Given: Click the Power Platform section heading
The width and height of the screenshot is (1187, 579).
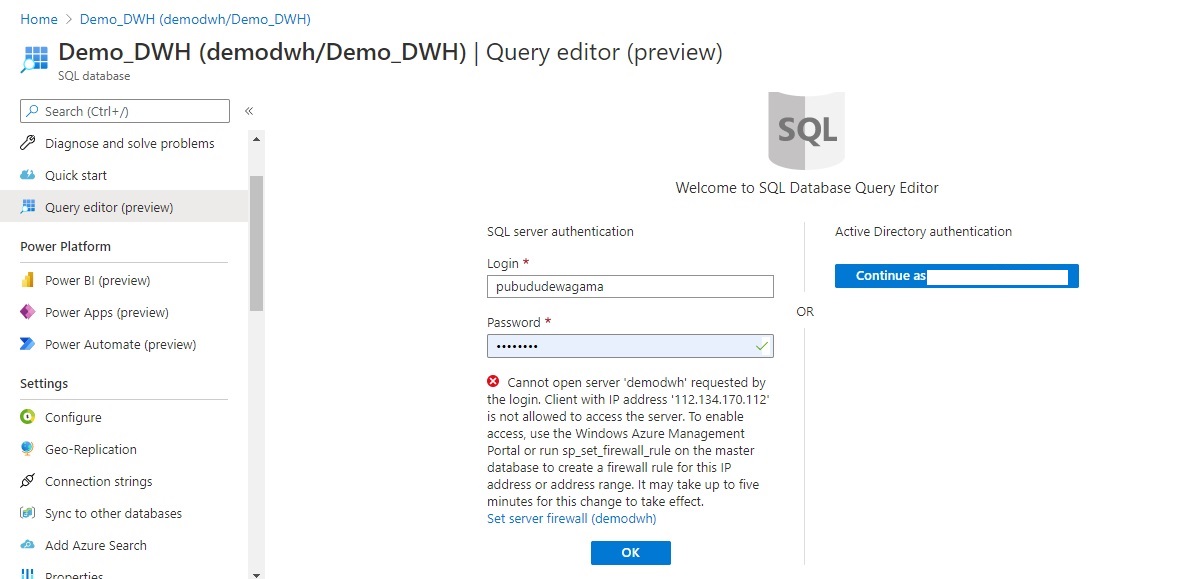Looking at the screenshot, I should click(65, 246).
